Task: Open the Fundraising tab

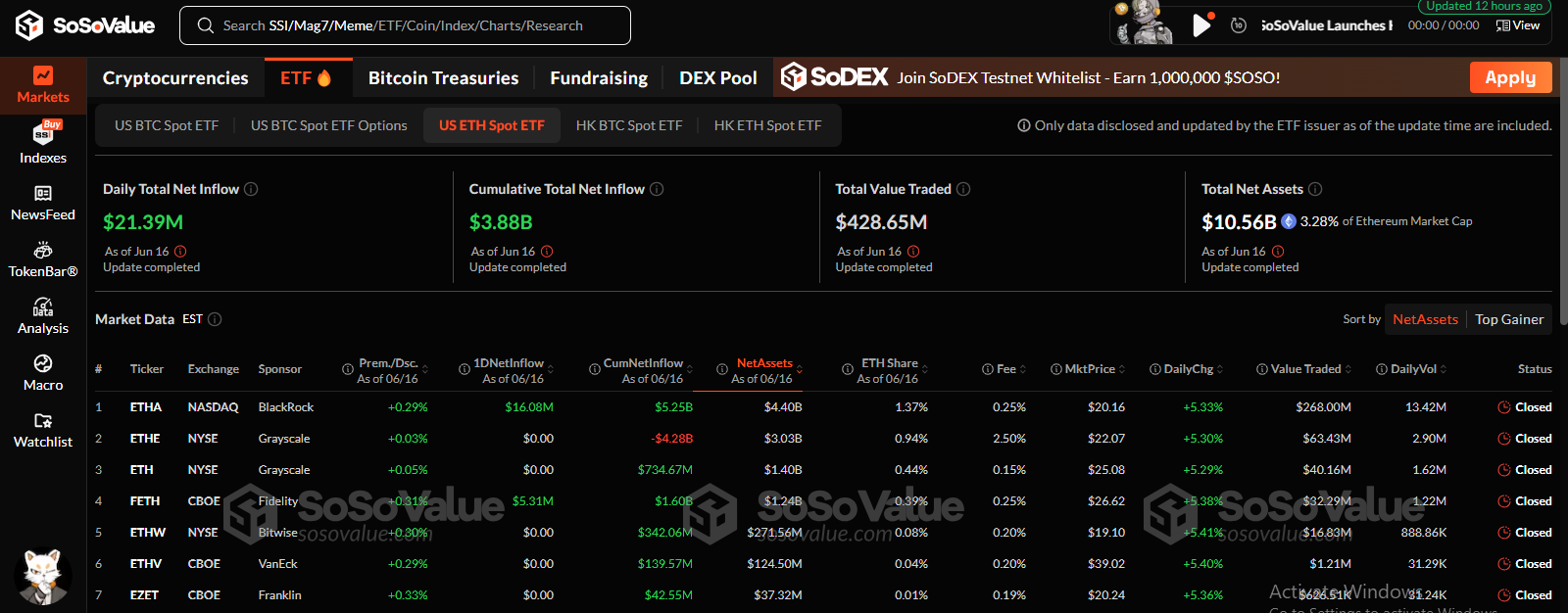Action: pos(599,78)
